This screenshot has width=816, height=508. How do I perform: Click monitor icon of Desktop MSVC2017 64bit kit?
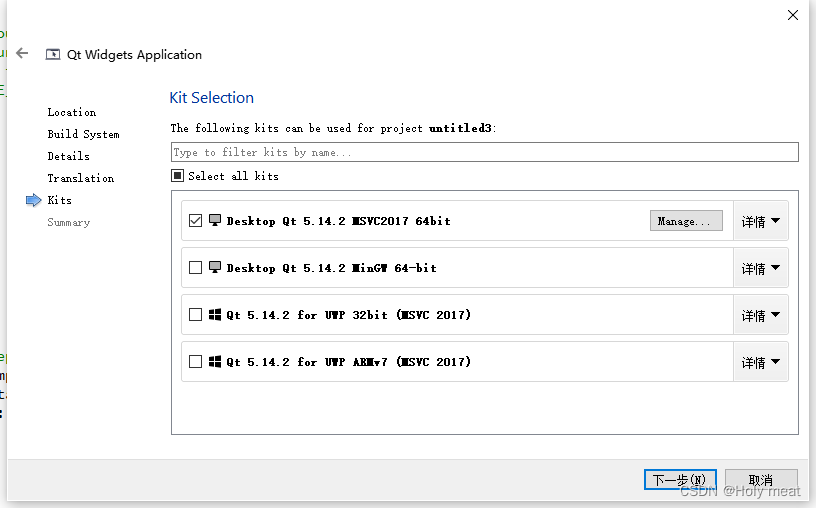(x=215, y=220)
